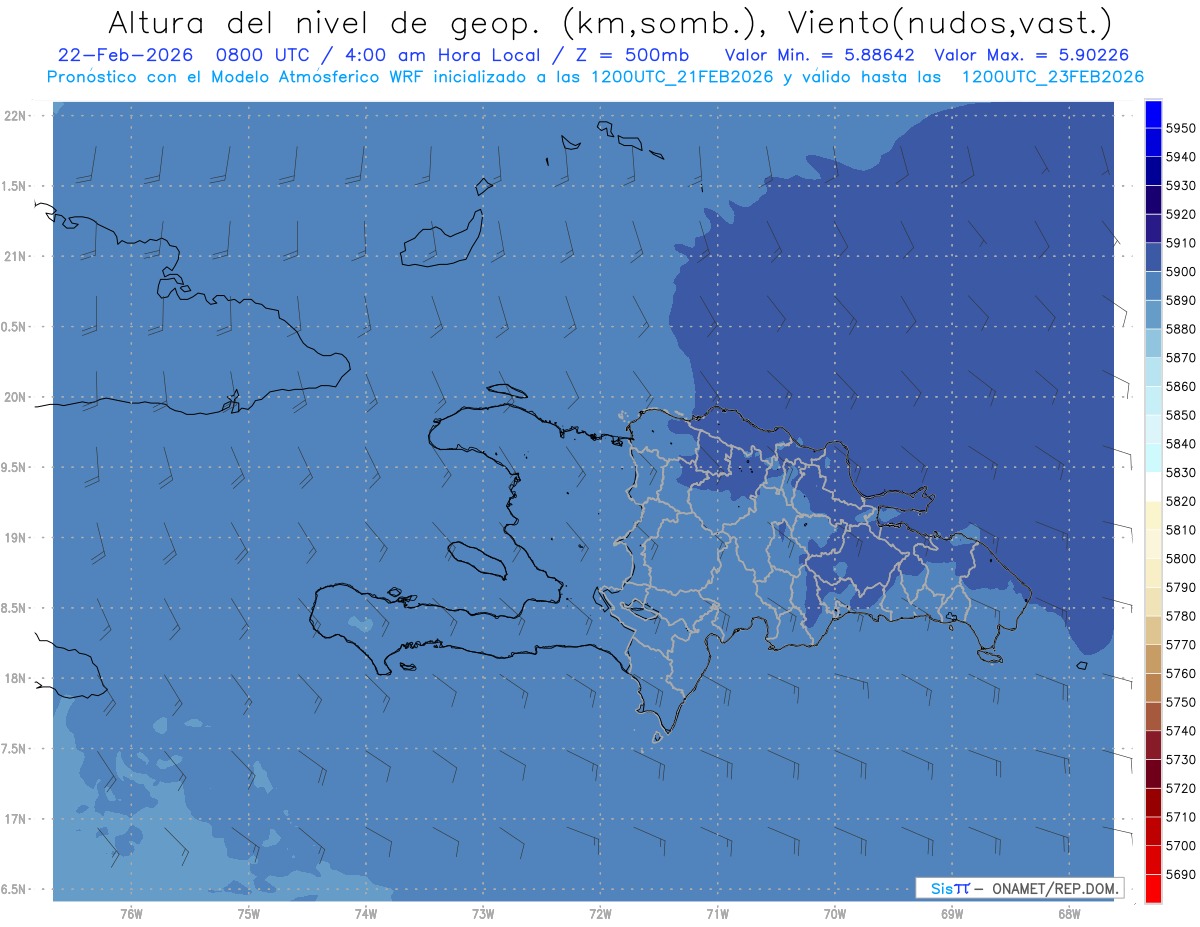
Task: Click the 'Z = 500mb' level label
Action: [632, 54]
